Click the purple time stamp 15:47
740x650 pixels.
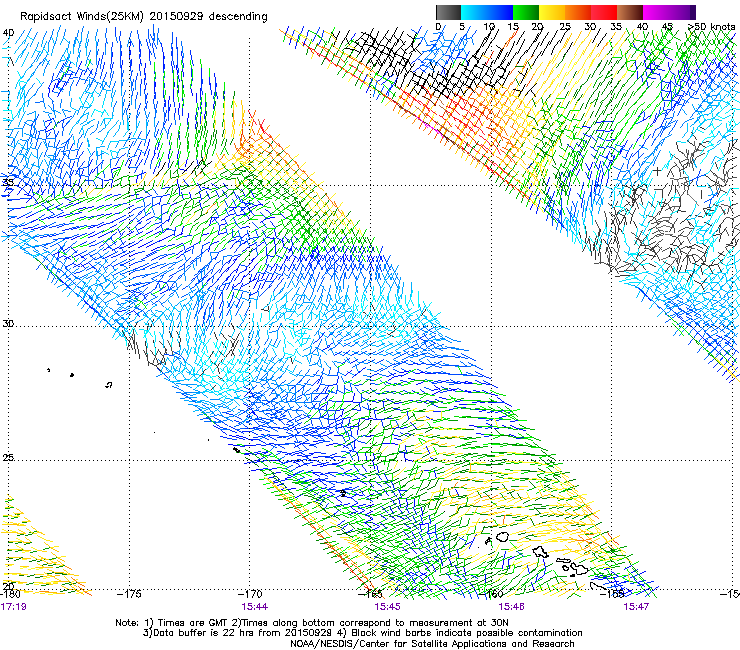click(x=636, y=607)
